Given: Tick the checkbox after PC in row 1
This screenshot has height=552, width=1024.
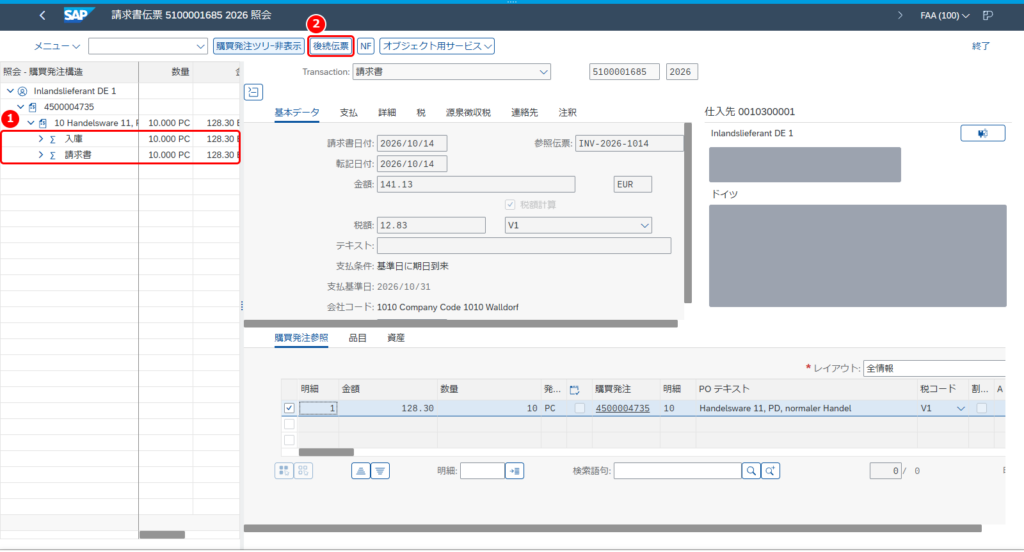Looking at the screenshot, I should pos(579,408).
